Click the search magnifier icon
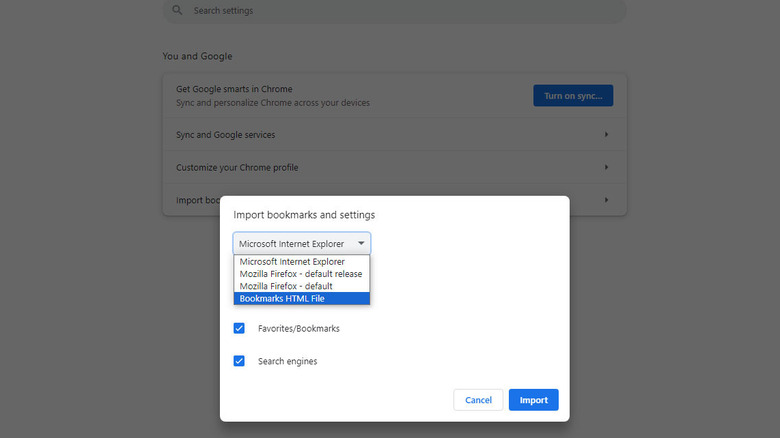780x438 pixels. click(x=177, y=11)
